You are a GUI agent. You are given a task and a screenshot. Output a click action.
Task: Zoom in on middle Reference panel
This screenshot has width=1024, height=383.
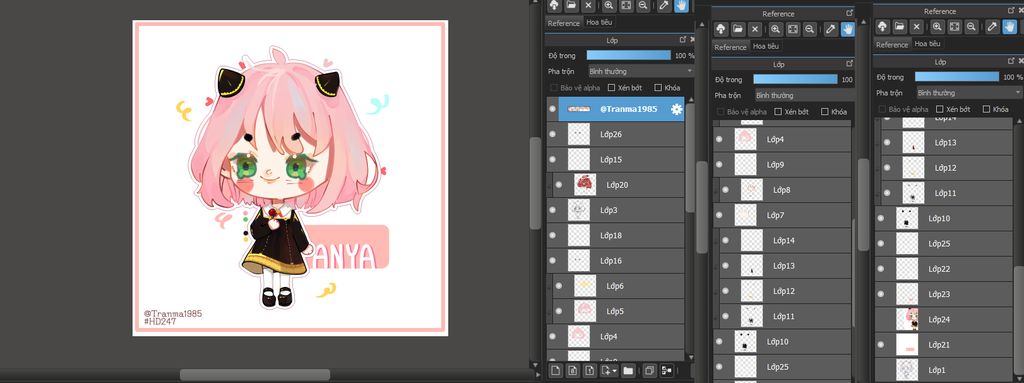(x=775, y=29)
